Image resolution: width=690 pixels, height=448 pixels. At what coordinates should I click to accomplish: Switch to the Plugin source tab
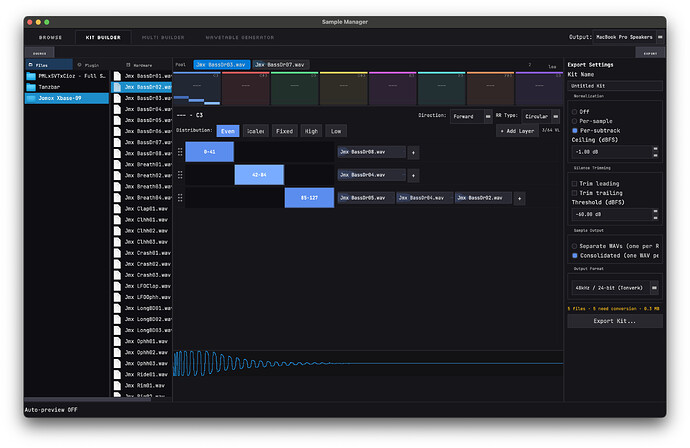click(x=88, y=65)
